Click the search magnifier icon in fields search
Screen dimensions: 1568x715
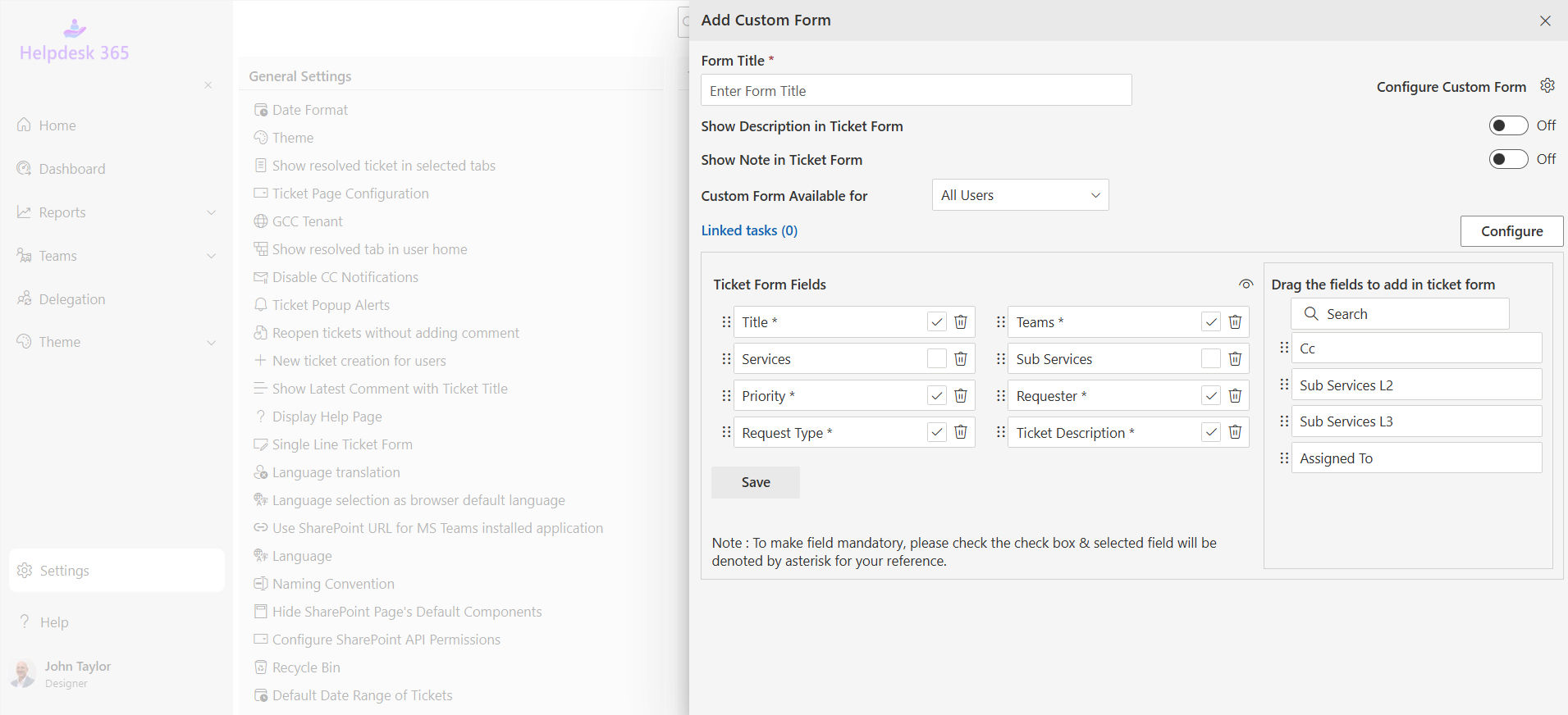coord(1311,314)
